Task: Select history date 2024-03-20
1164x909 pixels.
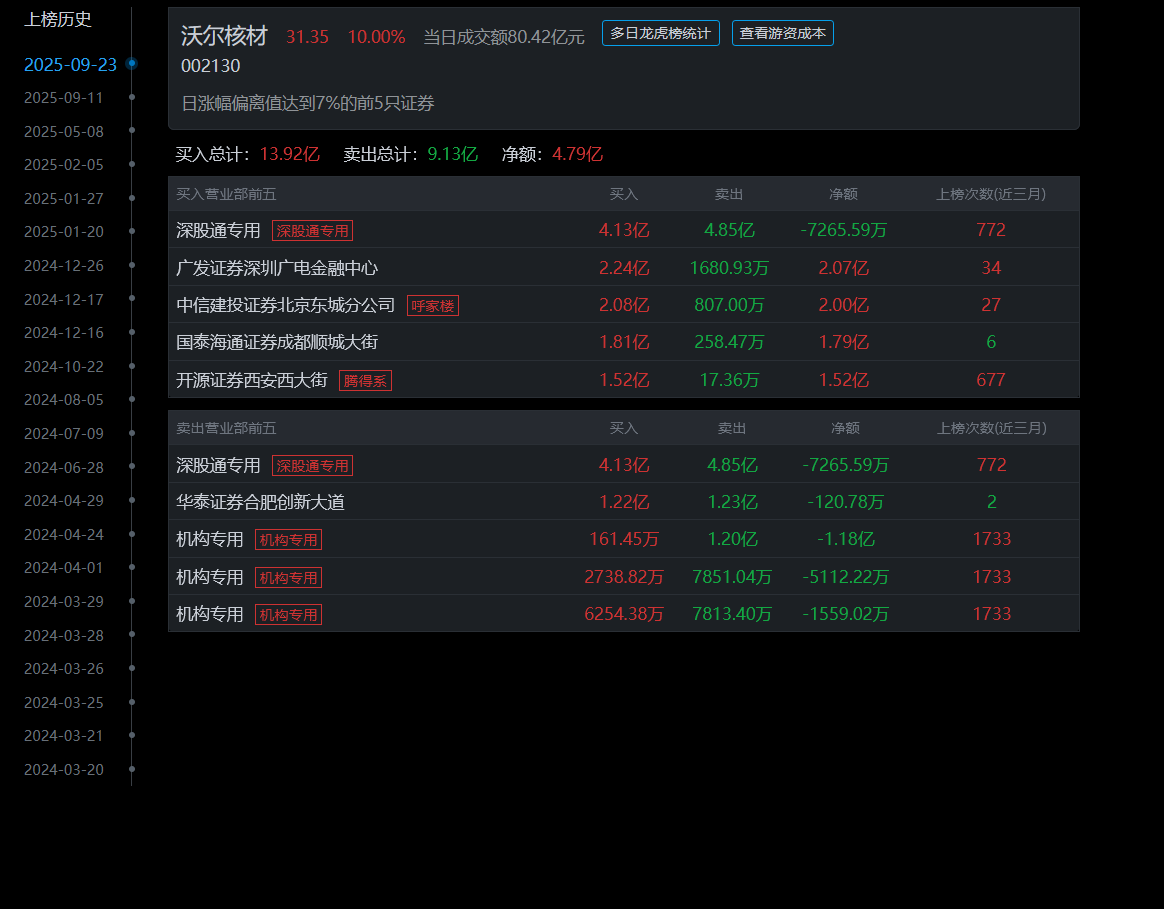Action: pos(64,769)
